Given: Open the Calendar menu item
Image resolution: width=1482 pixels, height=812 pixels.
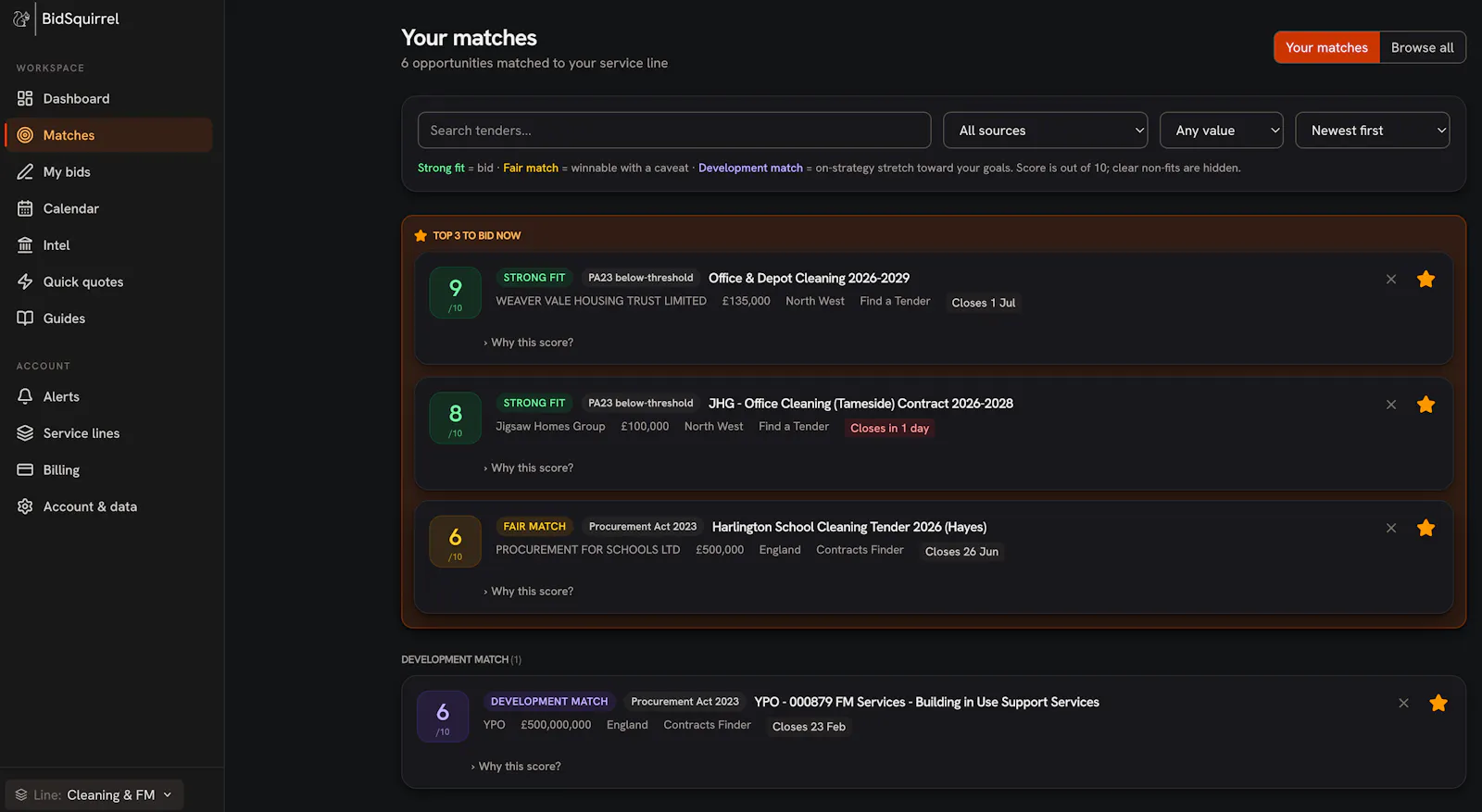Looking at the screenshot, I should coord(108,208).
